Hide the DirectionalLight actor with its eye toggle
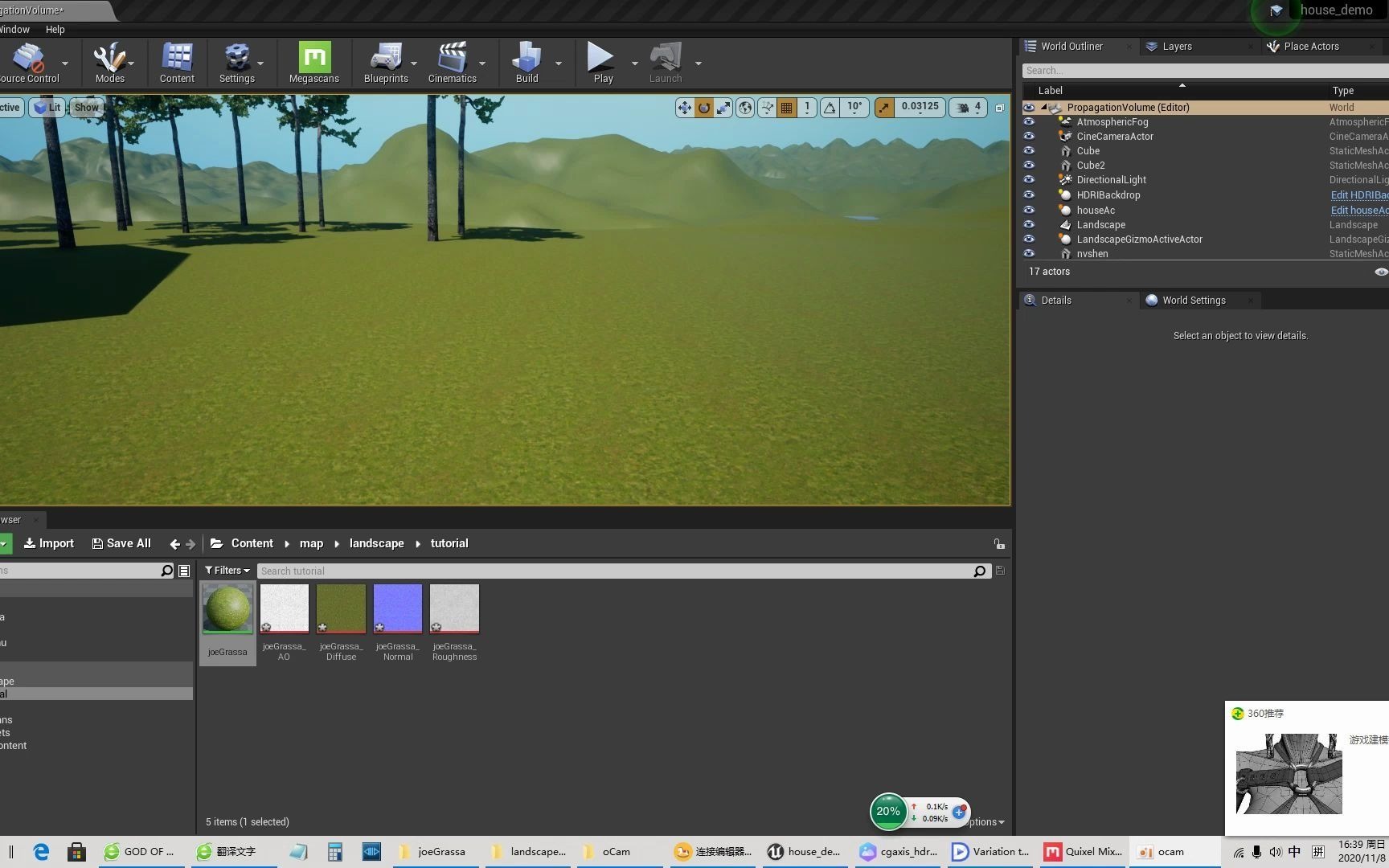1389x868 pixels. [x=1030, y=179]
